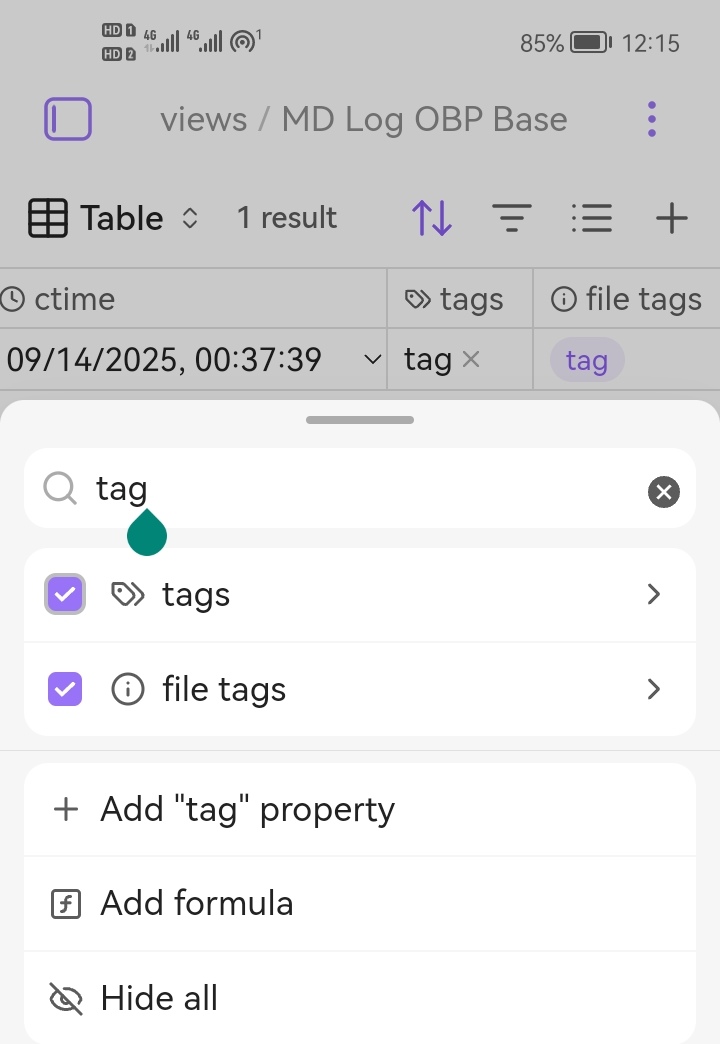Expand the file tags property chevron
The width and height of the screenshot is (720, 1044).
654,689
